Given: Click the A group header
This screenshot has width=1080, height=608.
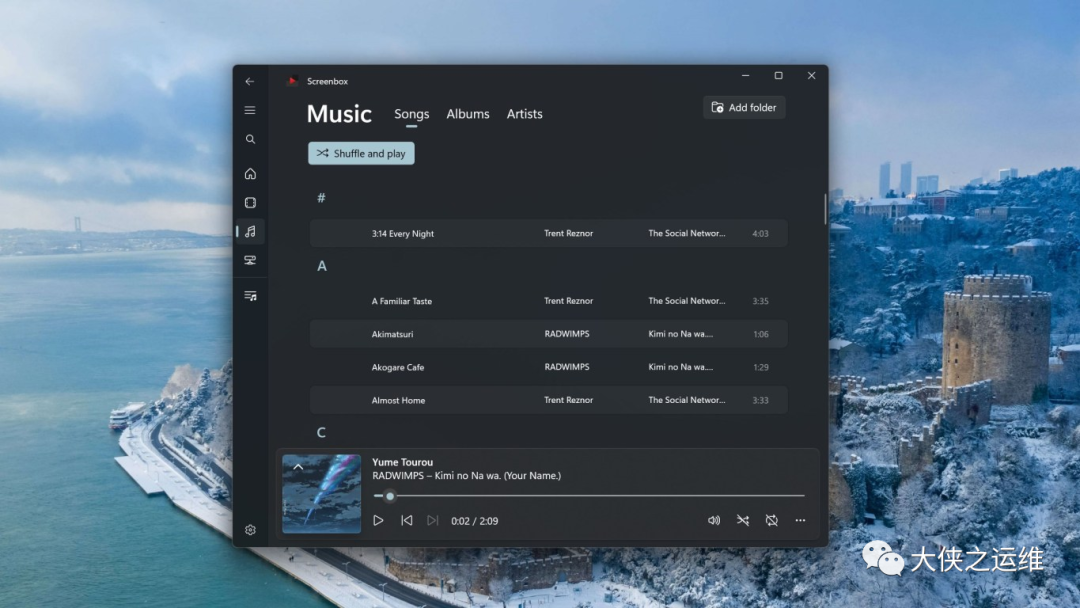Looking at the screenshot, I should (x=322, y=266).
